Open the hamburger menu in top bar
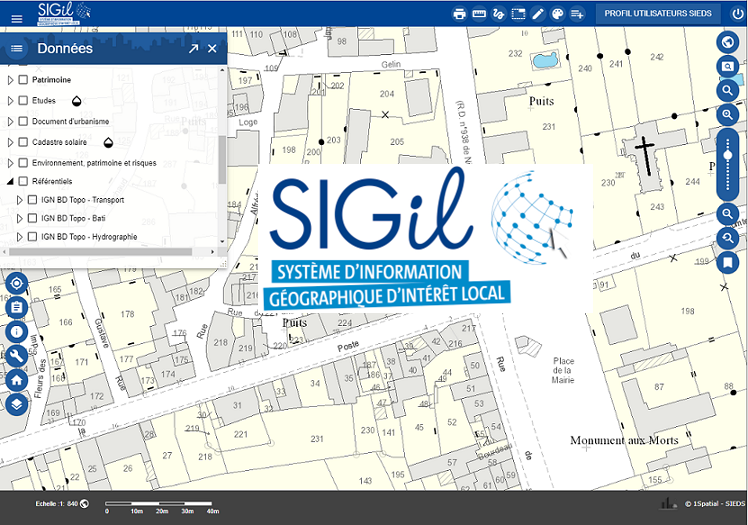 pyautogui.click(x=17, y=19)
